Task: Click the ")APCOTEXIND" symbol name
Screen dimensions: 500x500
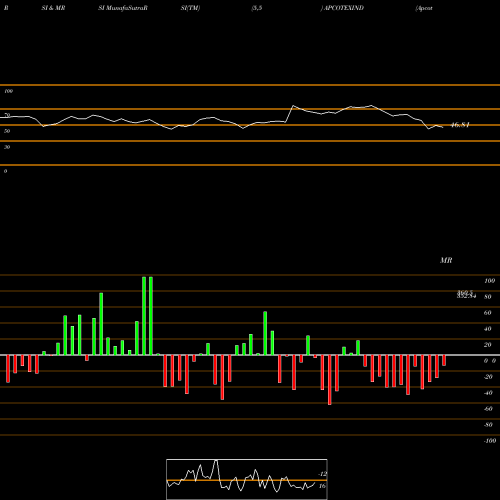Action: click(x=342, y=8)
